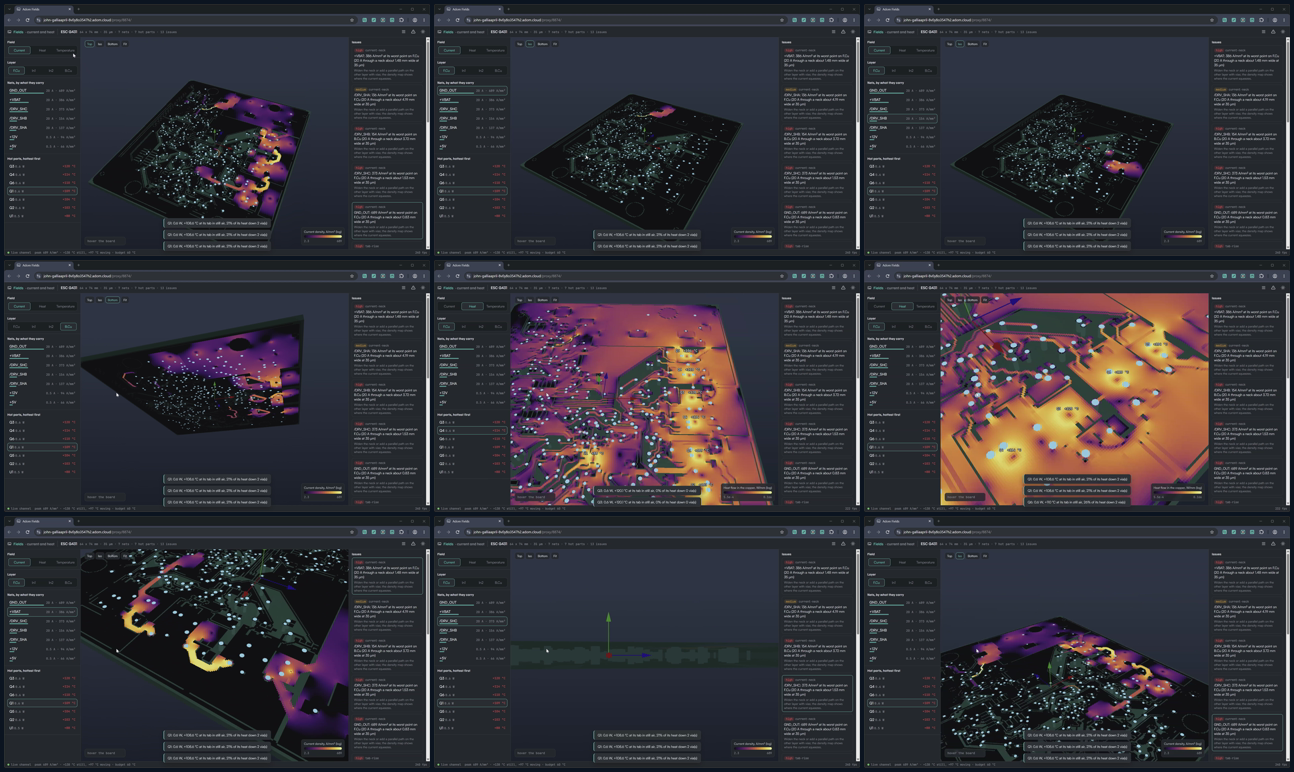Click the star bookmark icon in bottom-left window
The height and width of the screenshot is (772, 1294).
point(351,532)
